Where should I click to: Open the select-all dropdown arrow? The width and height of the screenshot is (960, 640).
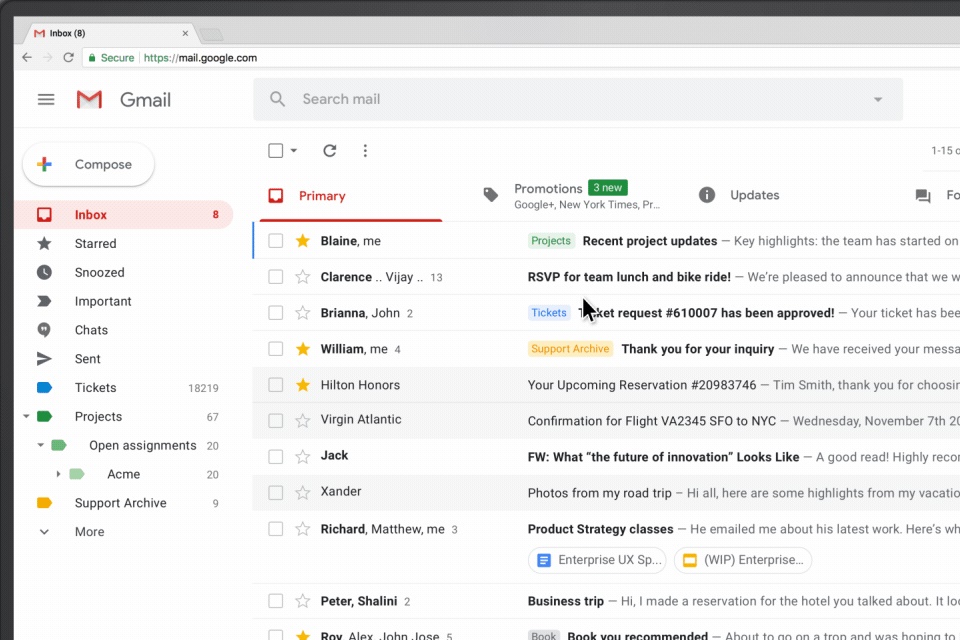pos(294,151)
